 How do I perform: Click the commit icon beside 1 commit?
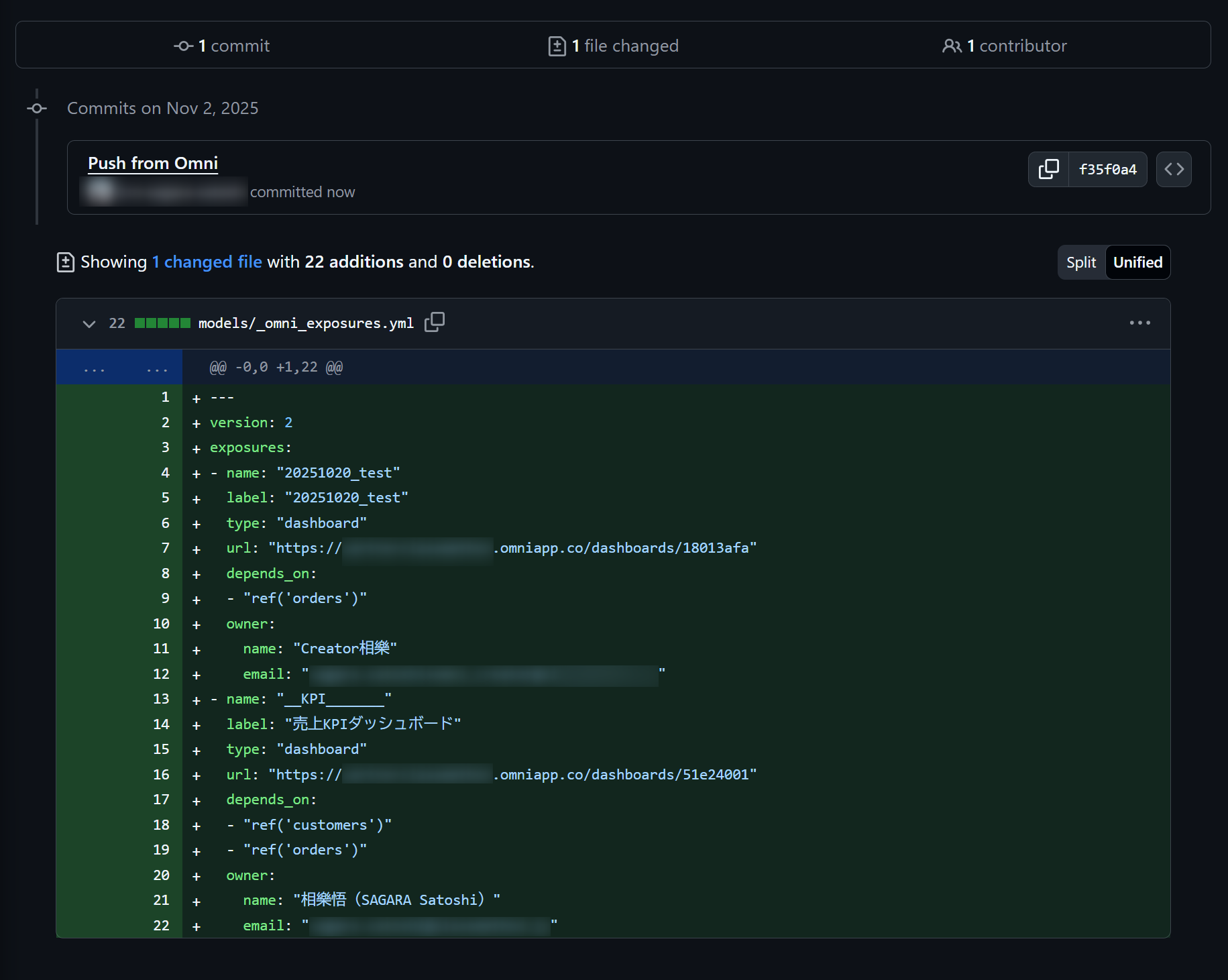183,46
